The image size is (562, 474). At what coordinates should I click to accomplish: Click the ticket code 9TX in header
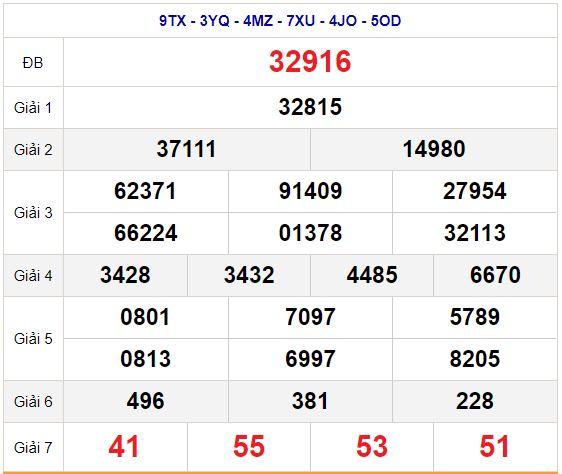172,21
